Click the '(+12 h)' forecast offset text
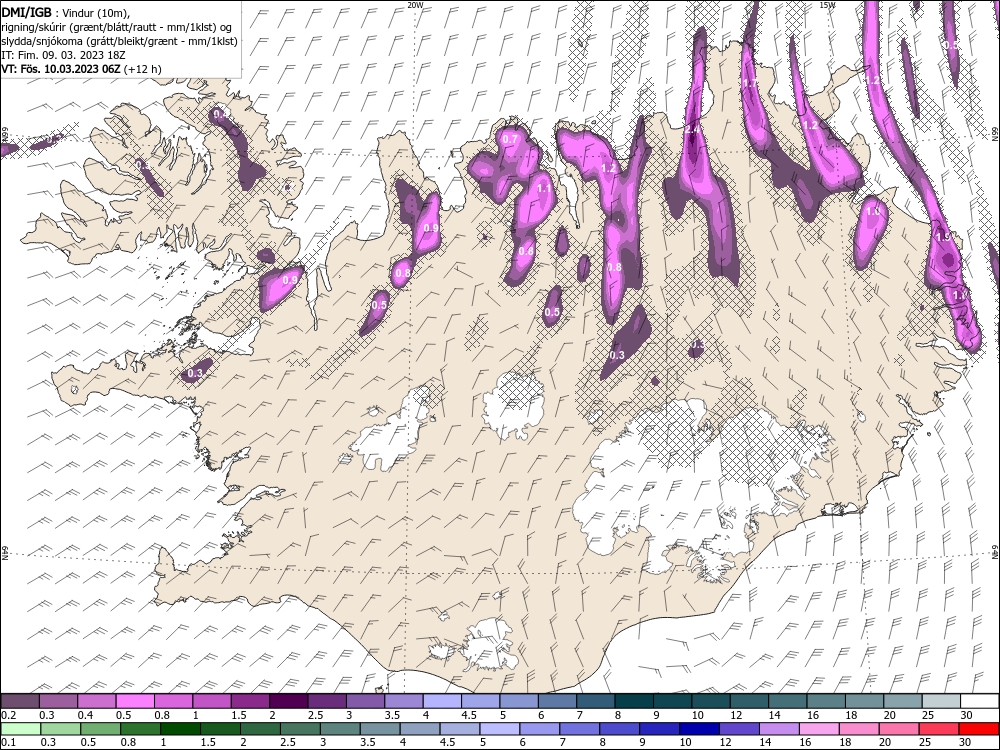This screenshot has width=1000, height=750. tap(142, 69)
